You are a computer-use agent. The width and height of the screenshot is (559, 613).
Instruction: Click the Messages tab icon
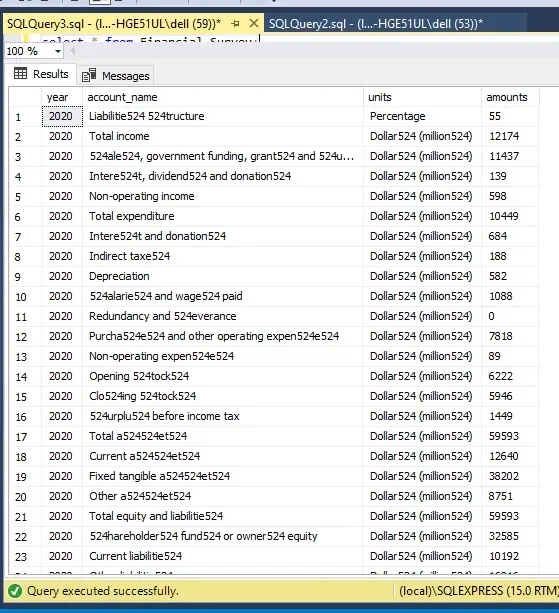[x=89, y=75]
